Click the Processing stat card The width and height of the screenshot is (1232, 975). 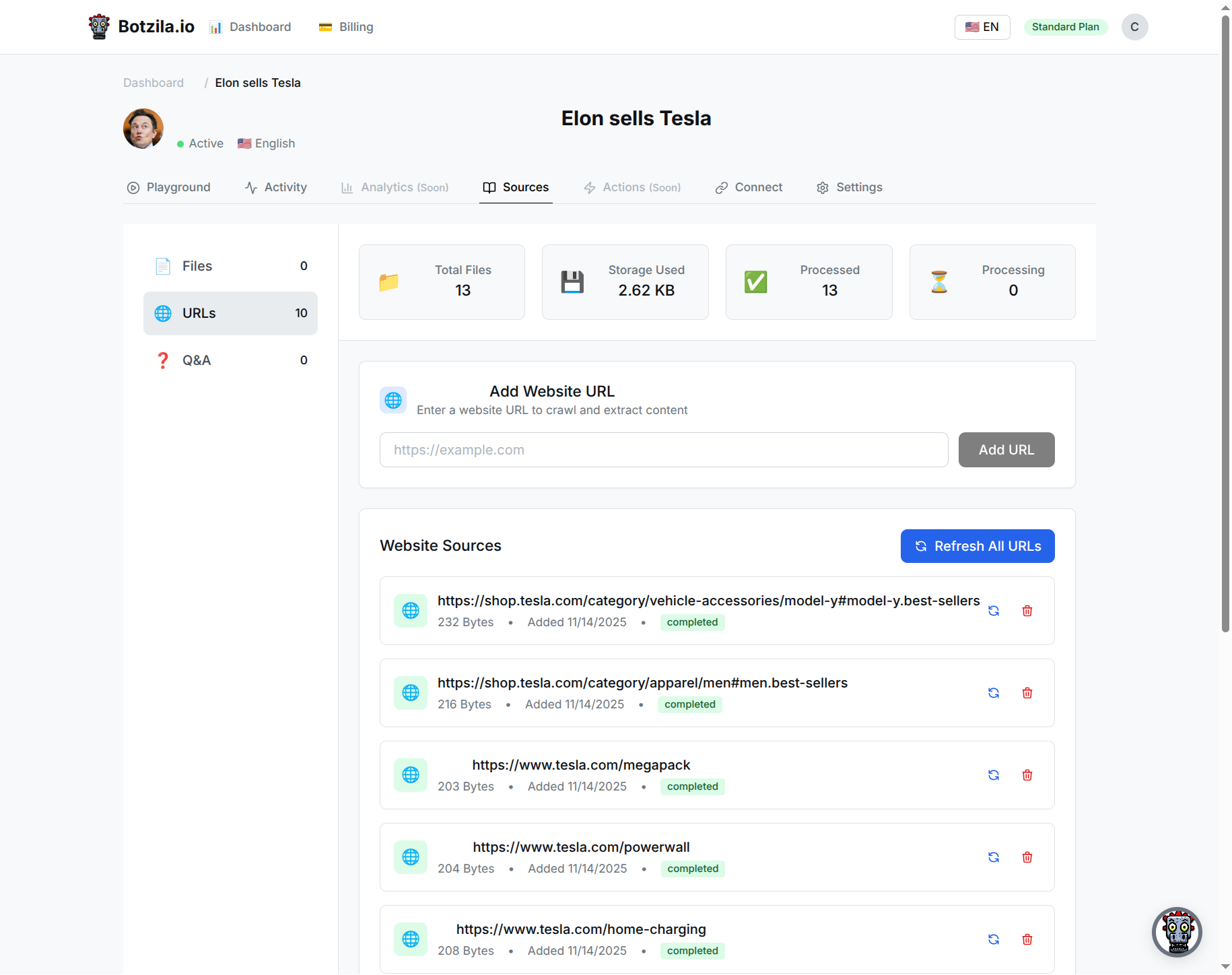click(992, 282)
